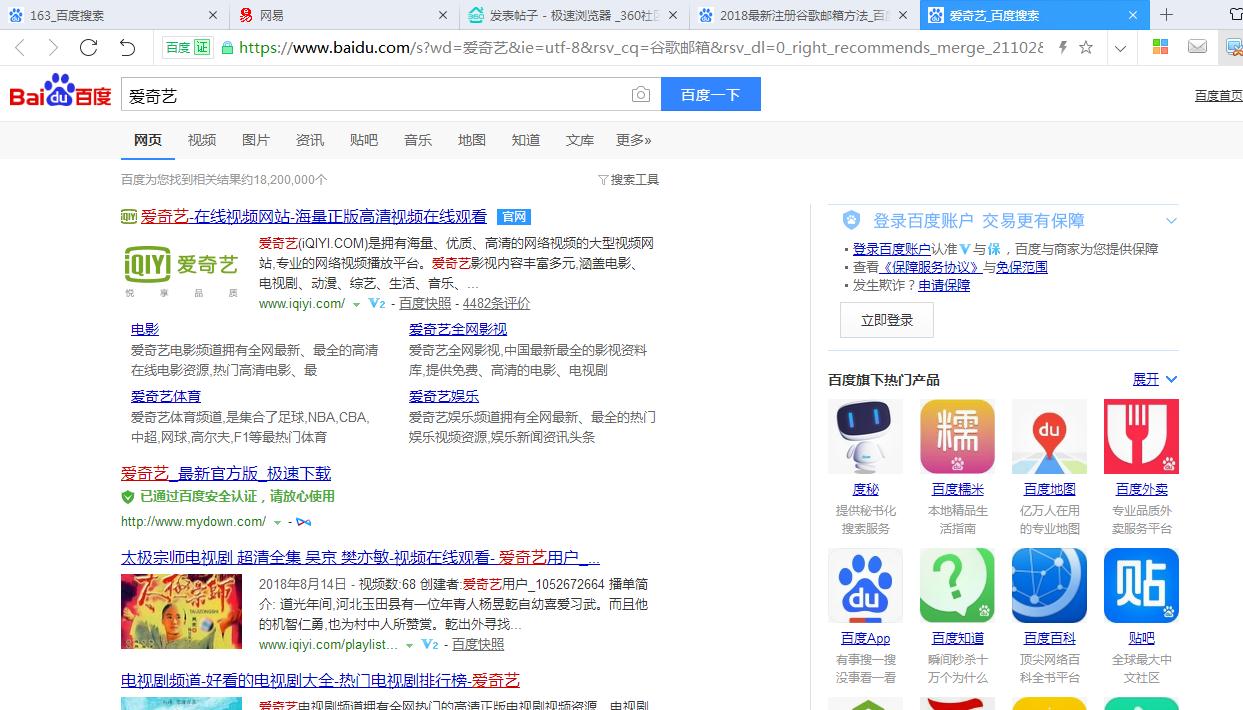Collapse the 登录百度账户 panel chevron
Image resolution: width=1243 pixels, height=710 pixels.
[1171, 221]
